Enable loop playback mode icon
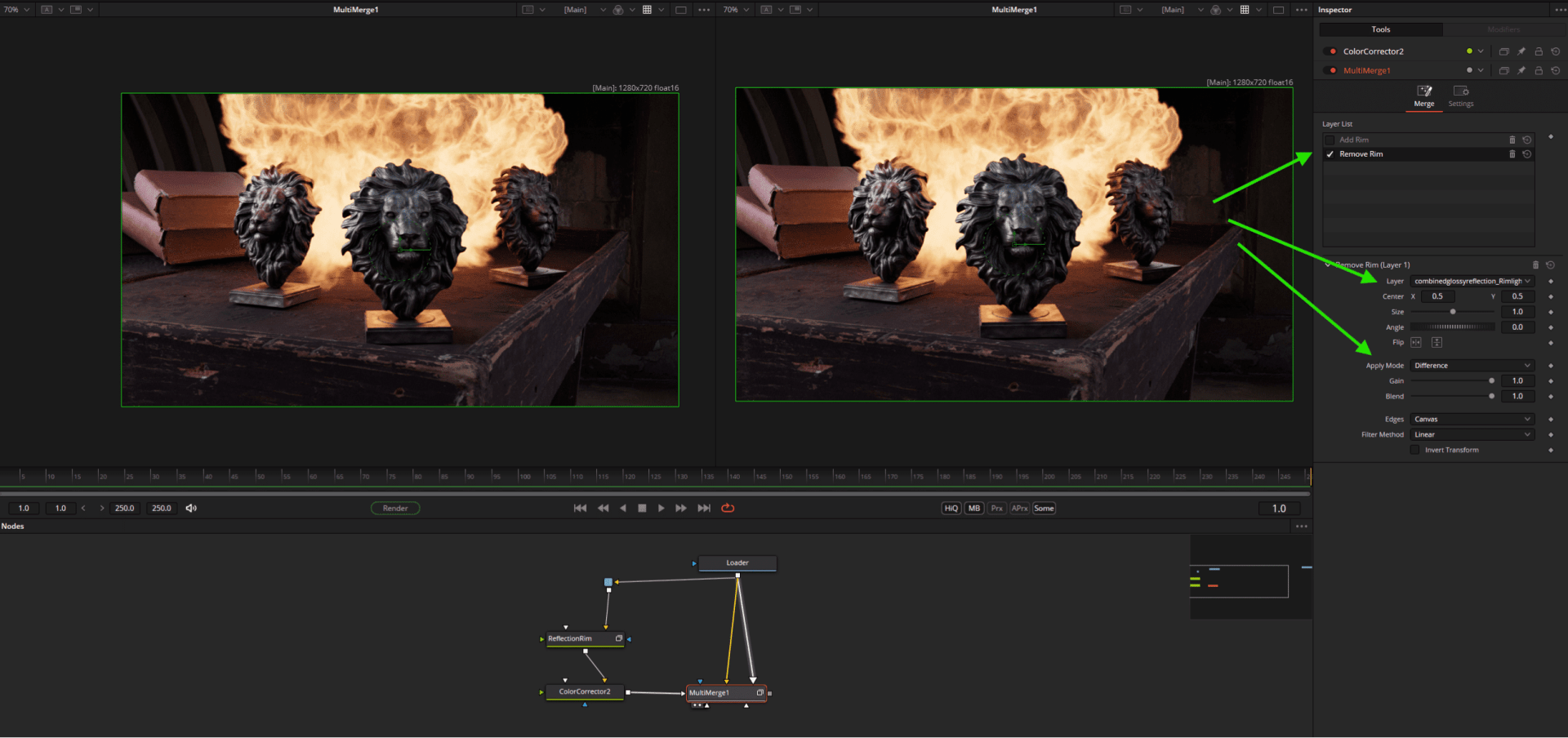The height and width of the screenshot is (738, 1568). point(728,509)
